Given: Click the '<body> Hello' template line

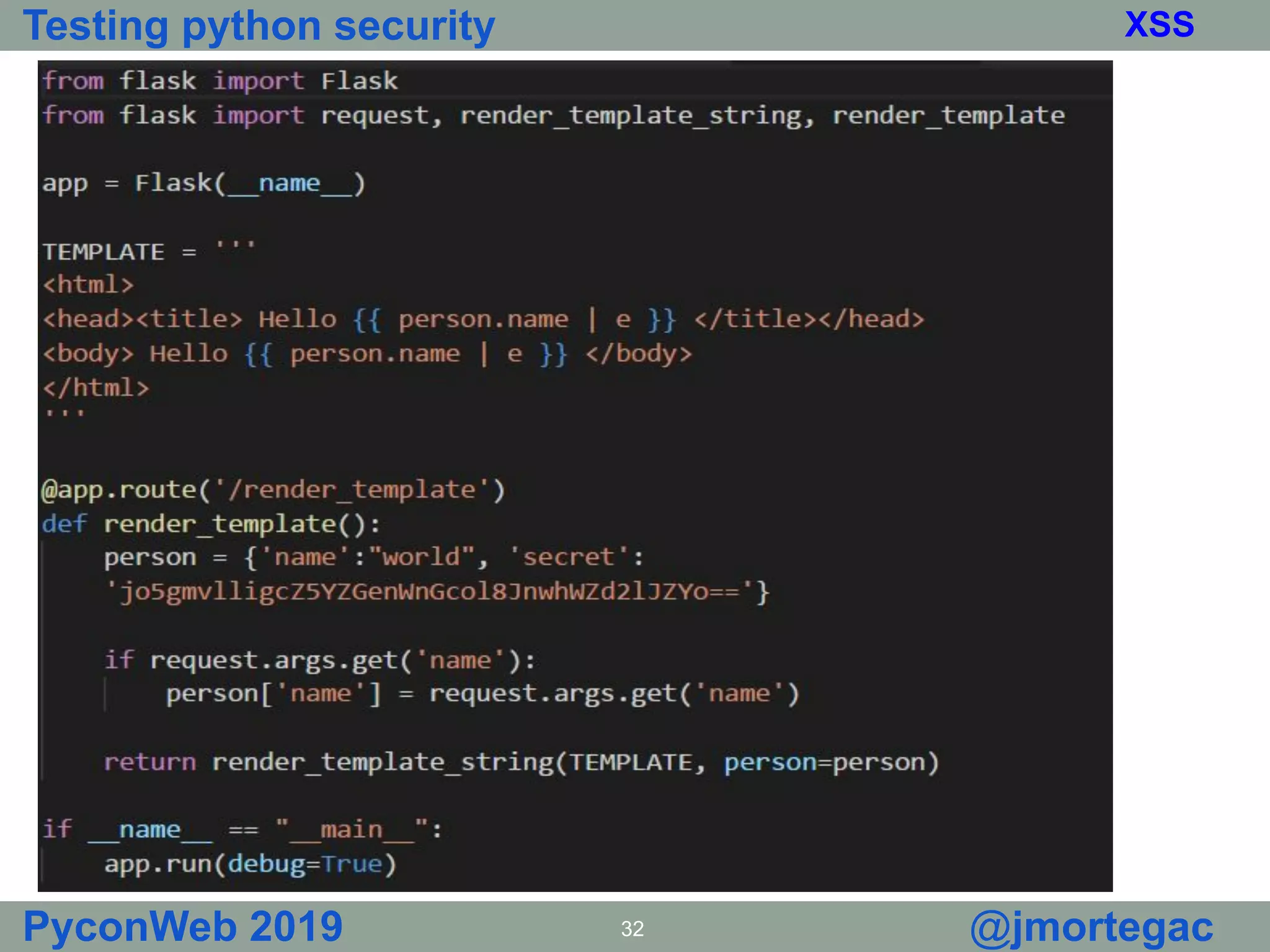Looking at the screenshot, I should click(367, 354).
